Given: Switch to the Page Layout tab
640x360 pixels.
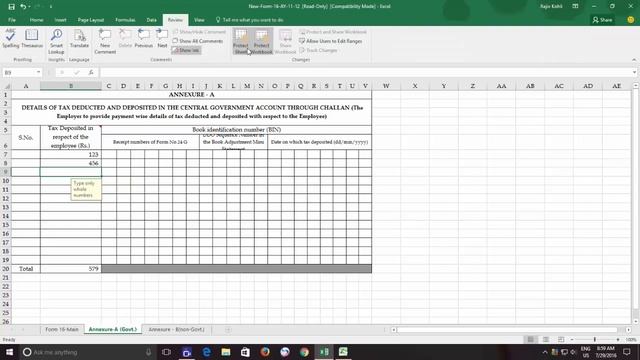Looking at the screenshot, I should tap(91, 20).
